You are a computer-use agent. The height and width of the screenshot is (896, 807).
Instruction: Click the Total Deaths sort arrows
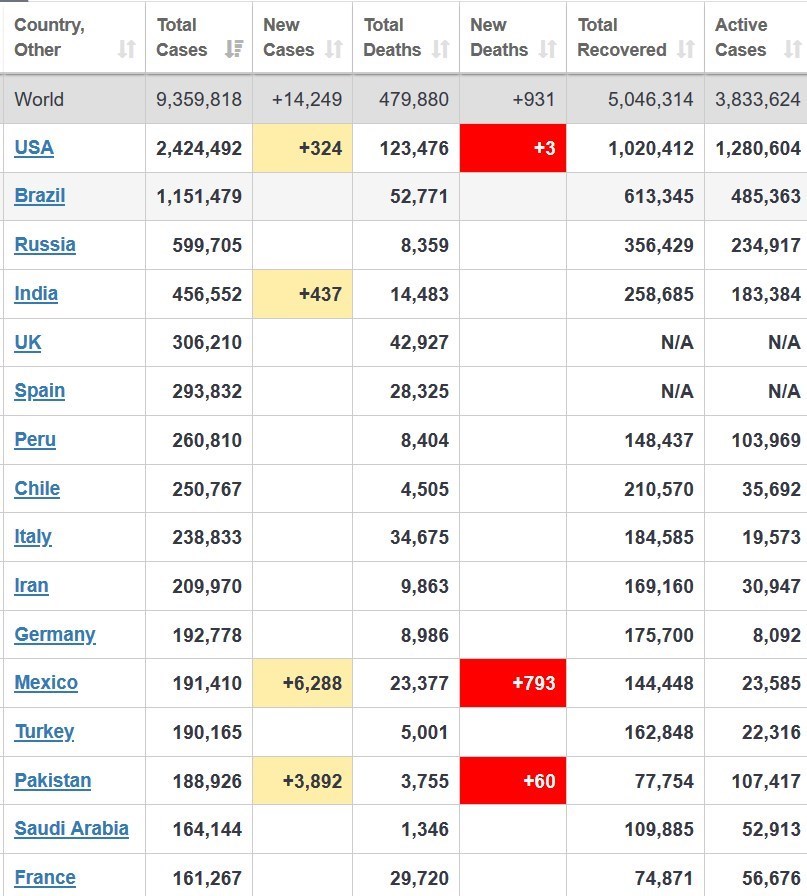(441, 50)
